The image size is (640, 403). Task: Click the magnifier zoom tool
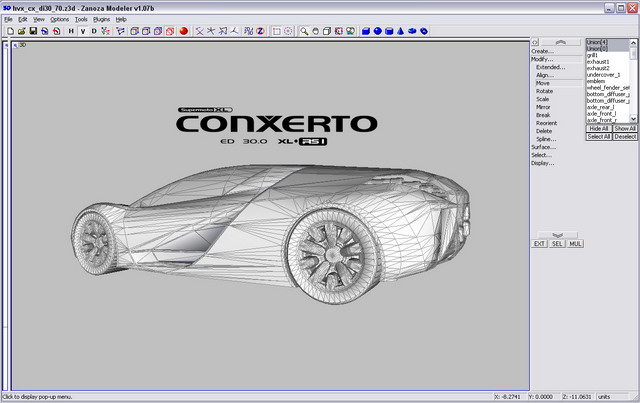(x=305, y=30)
